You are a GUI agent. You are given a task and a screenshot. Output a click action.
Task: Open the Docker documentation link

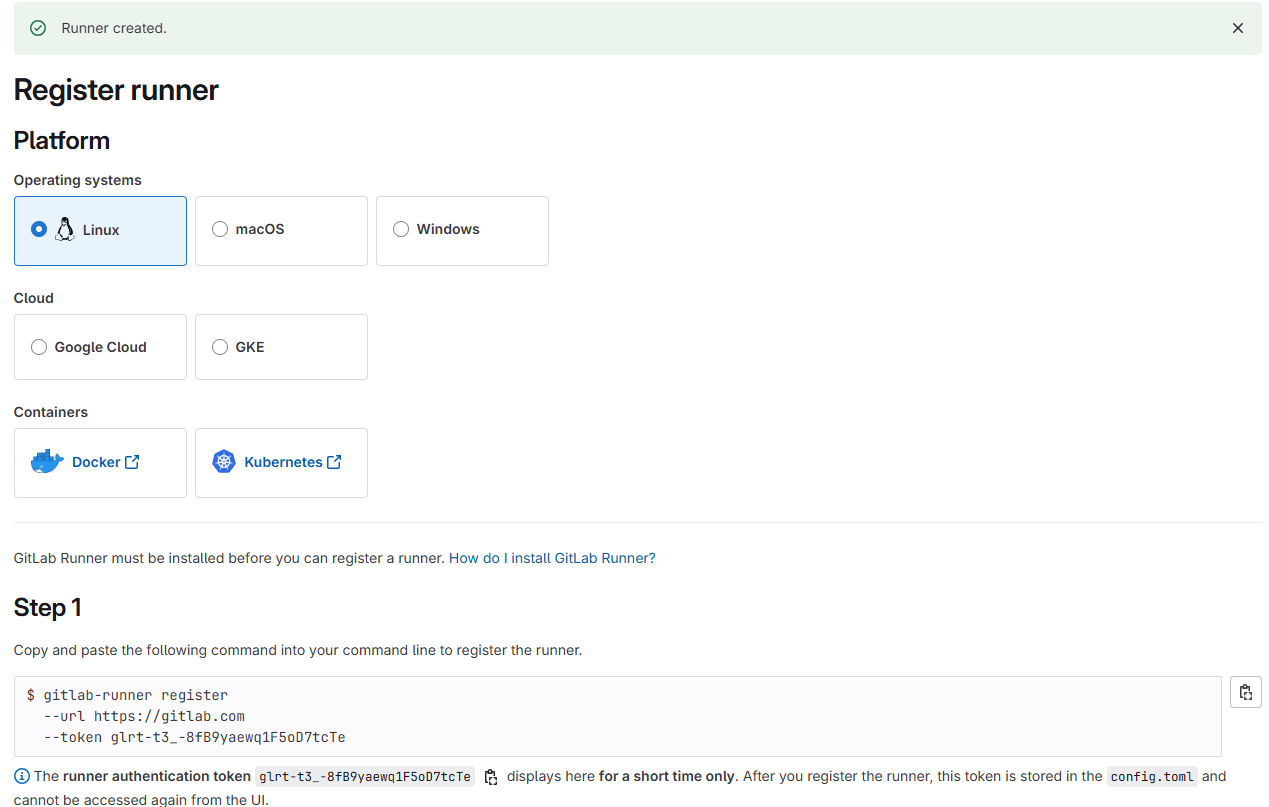click(x=96, y=462)
